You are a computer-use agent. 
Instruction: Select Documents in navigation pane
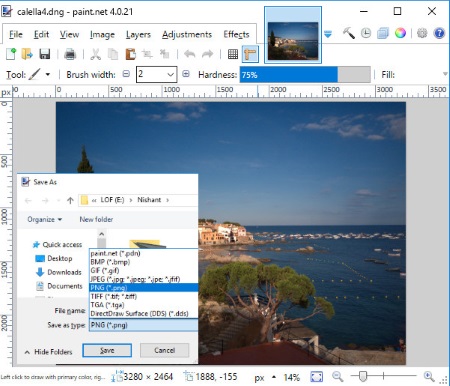(59, 286)
